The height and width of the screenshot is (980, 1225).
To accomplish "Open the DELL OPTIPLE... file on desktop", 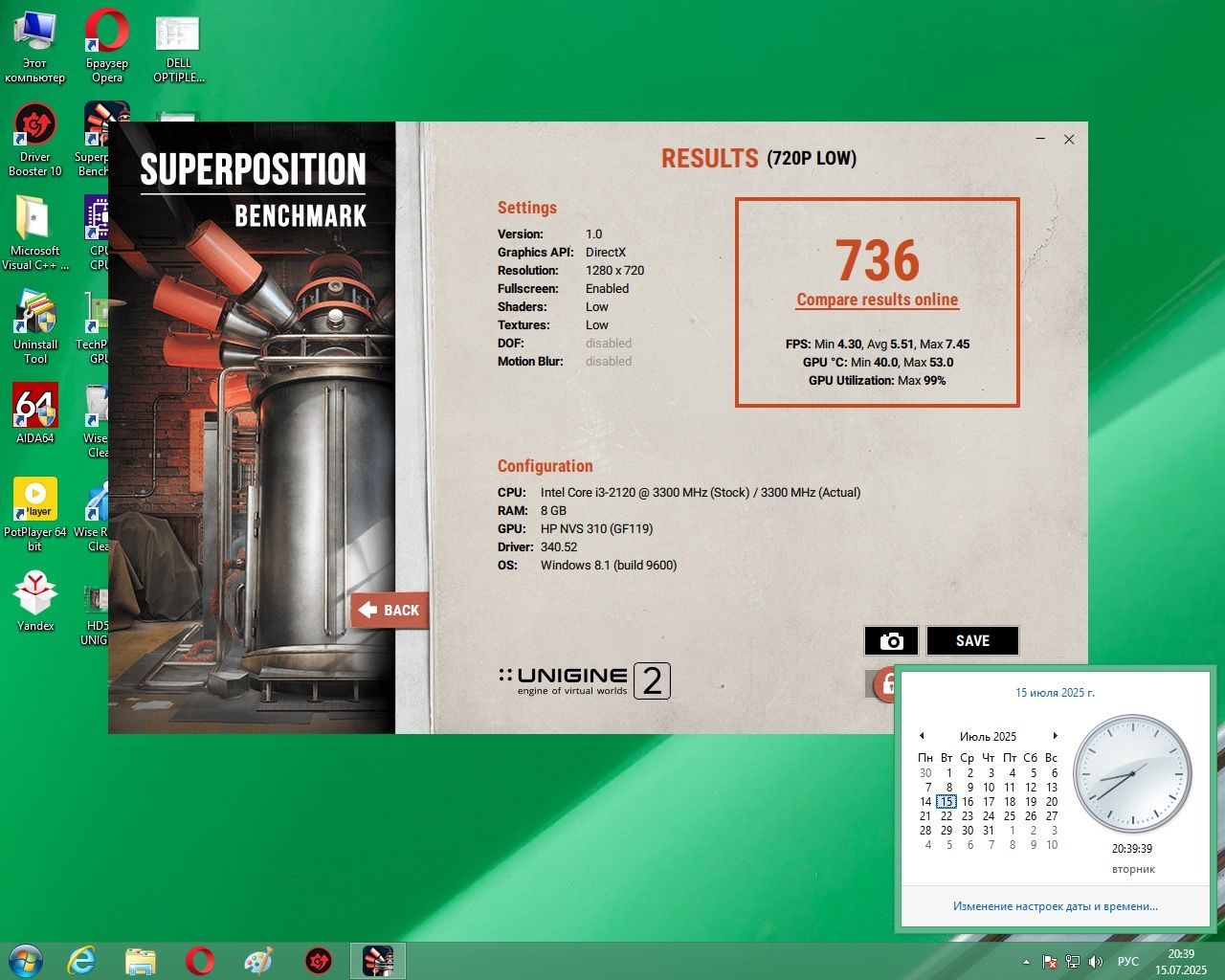I will coord(178,47).
